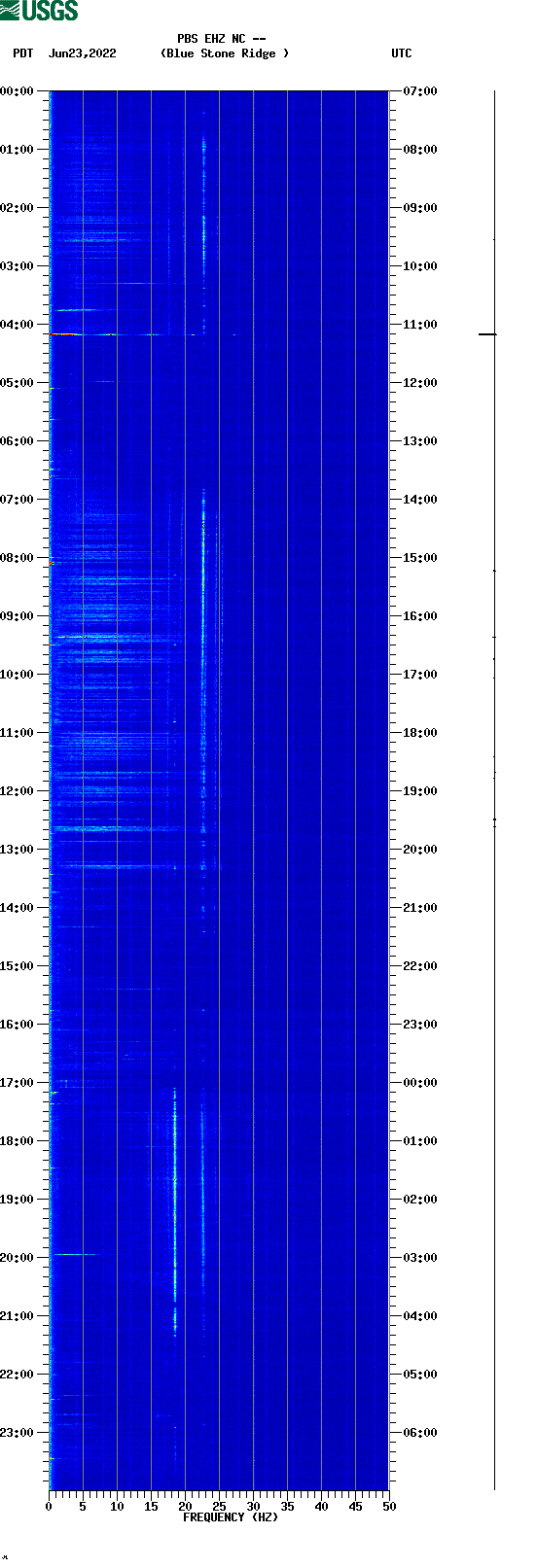The image size is (537, 1568).
Task: Click the station title 'PBS EHZ NC --'
Action: point(222,39)
